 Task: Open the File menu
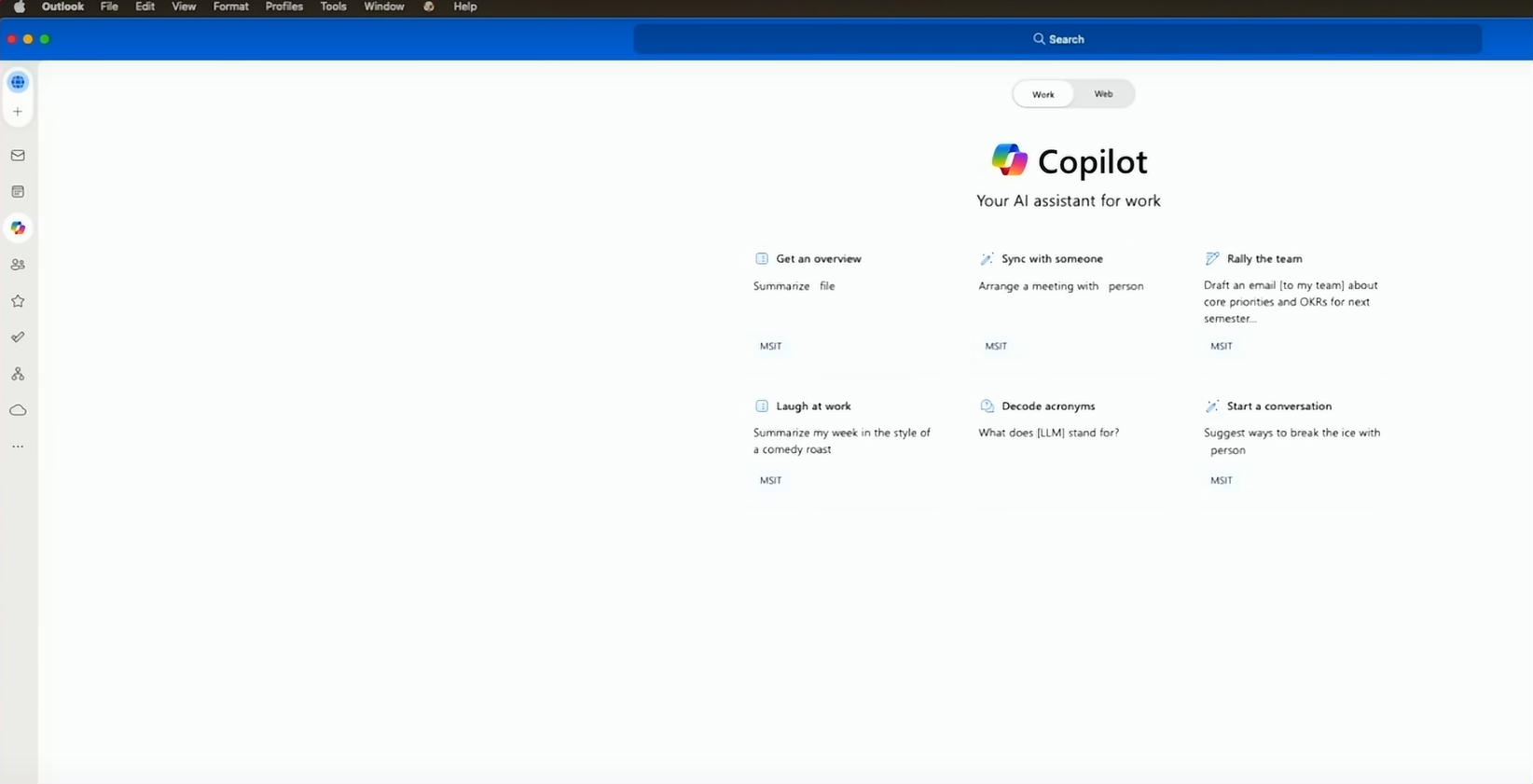[109, 7]
